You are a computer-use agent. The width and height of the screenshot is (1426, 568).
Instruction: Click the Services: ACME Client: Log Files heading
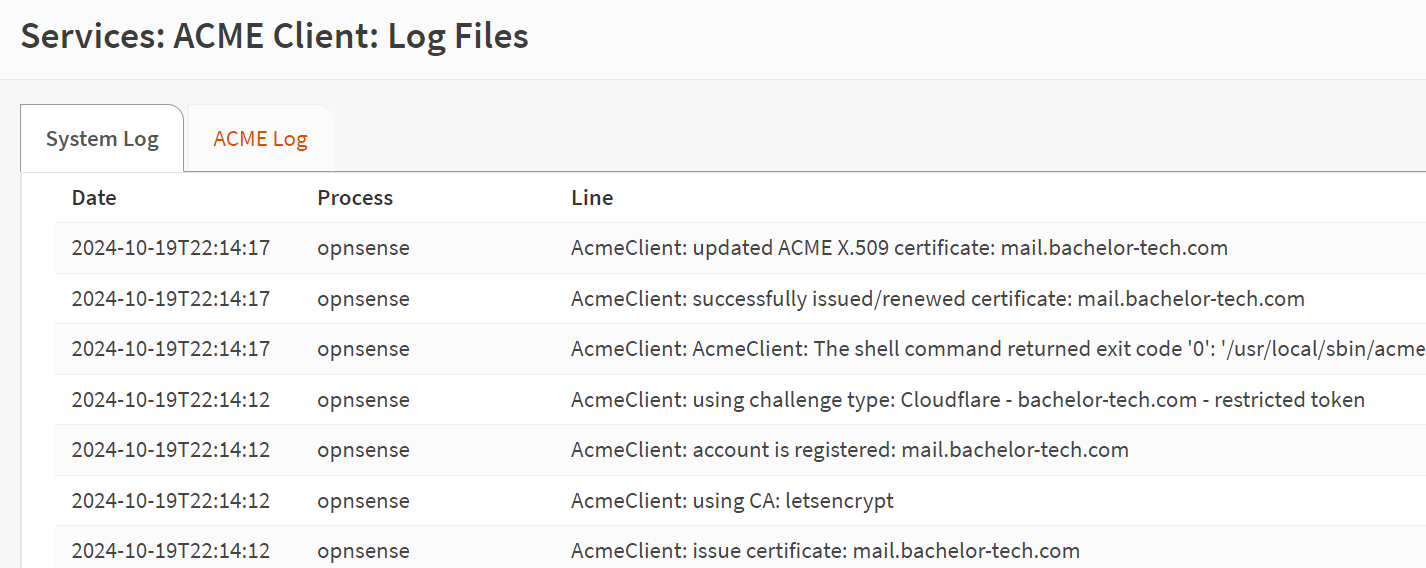coord(275,37)
